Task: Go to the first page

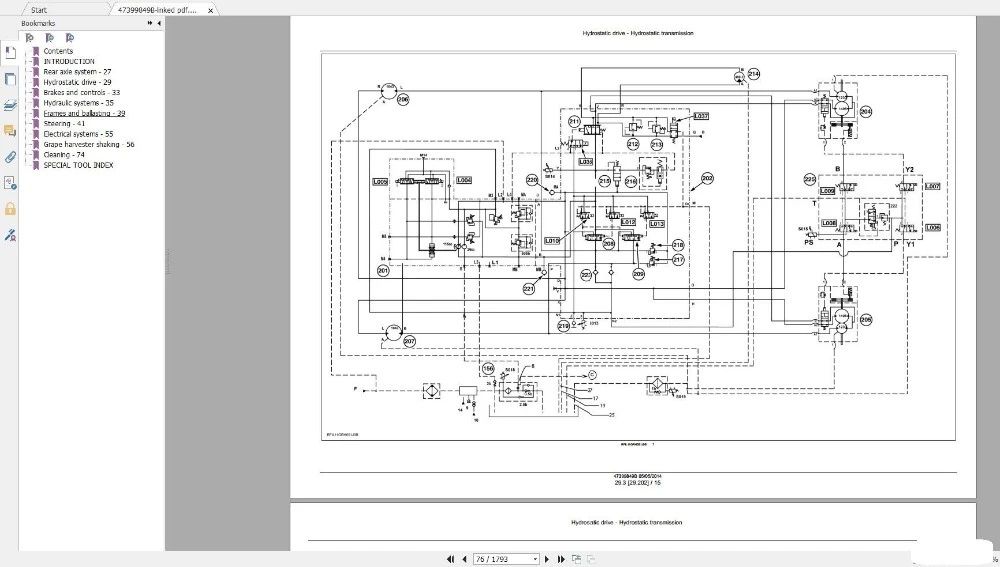Action: pos(450,559)
